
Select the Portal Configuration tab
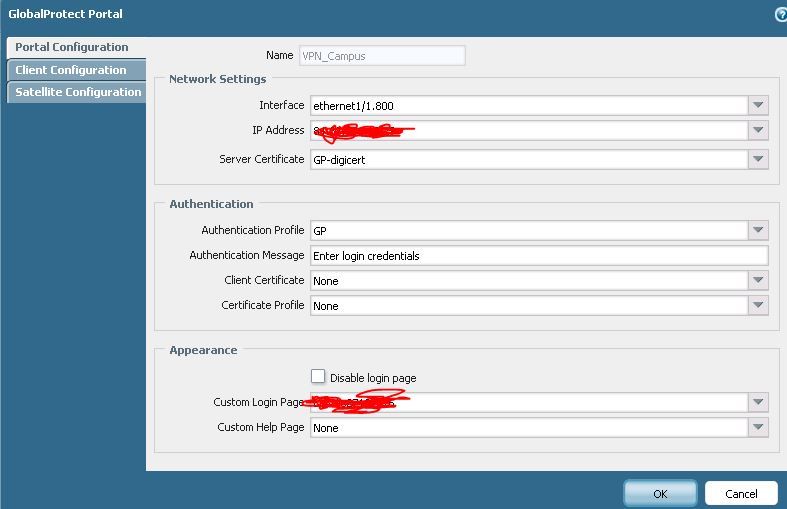[72, 47]
